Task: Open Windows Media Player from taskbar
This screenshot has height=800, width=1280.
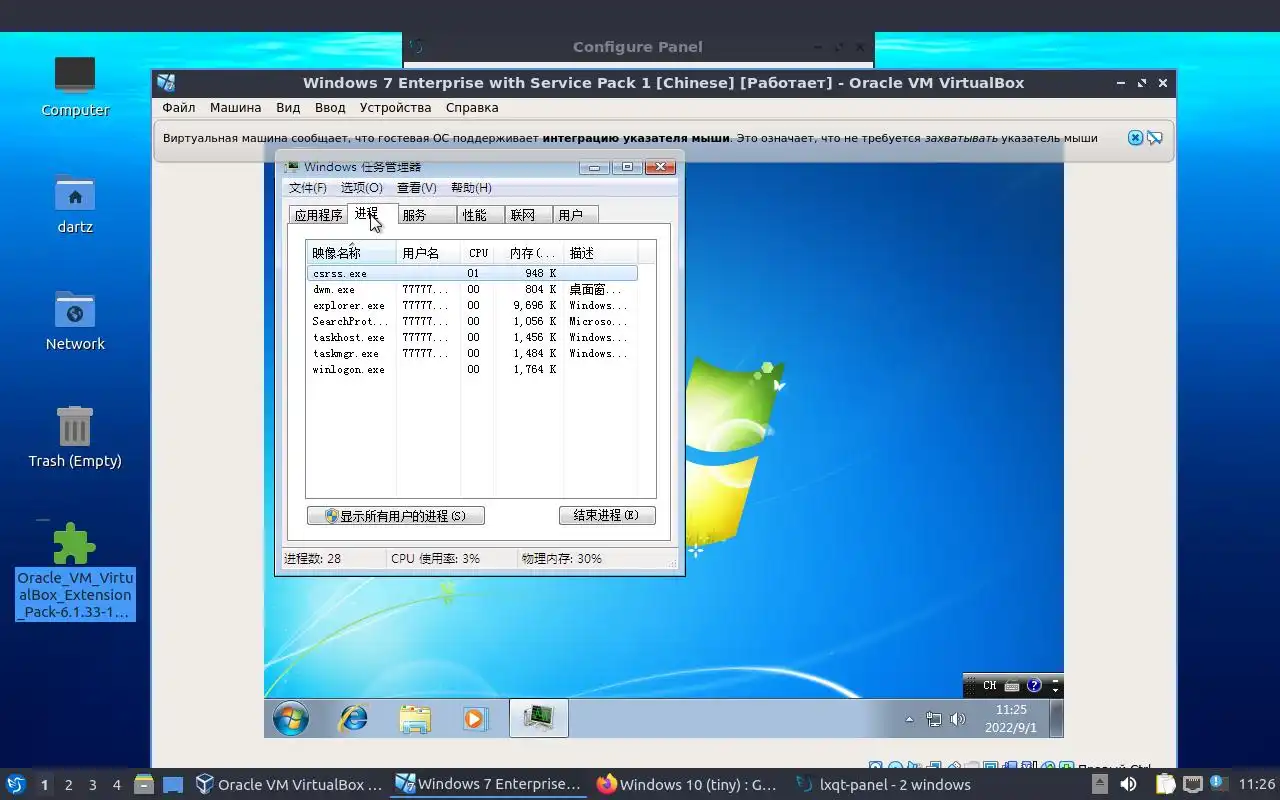Action: point(475,718)
